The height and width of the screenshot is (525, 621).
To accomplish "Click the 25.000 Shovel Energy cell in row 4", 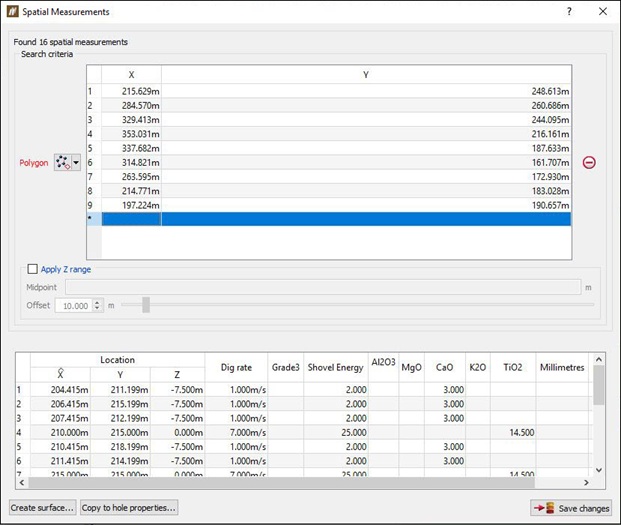I will 336,432.
